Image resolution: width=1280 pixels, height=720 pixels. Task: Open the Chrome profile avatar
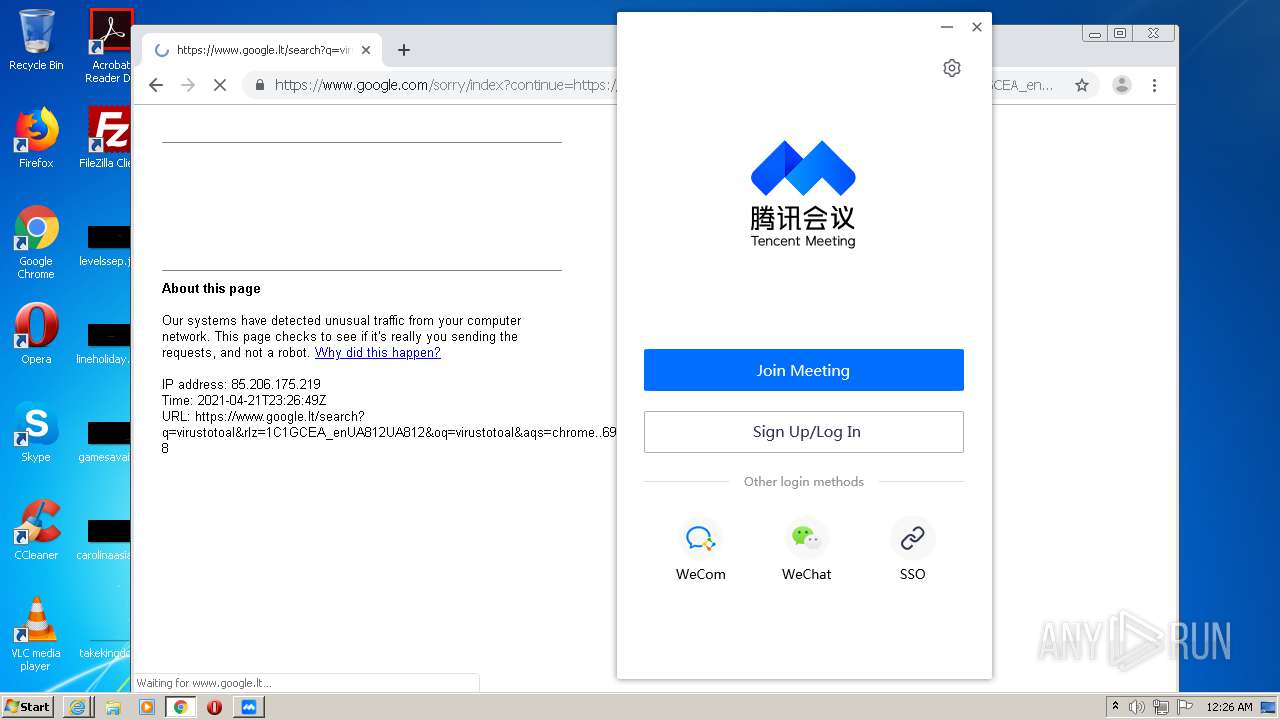click(x=1122, y=85)
